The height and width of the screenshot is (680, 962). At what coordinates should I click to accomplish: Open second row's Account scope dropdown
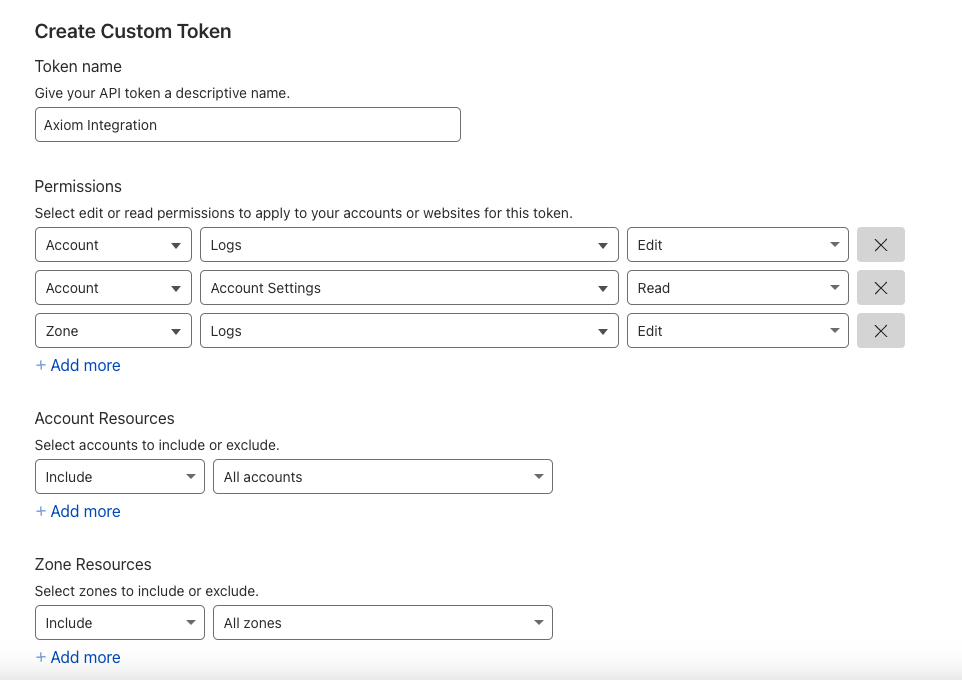[114, 288]
